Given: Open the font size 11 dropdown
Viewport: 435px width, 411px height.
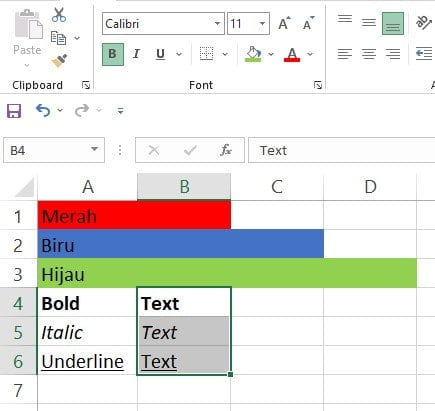Looking at the screenshot, I should coord(262,24).
